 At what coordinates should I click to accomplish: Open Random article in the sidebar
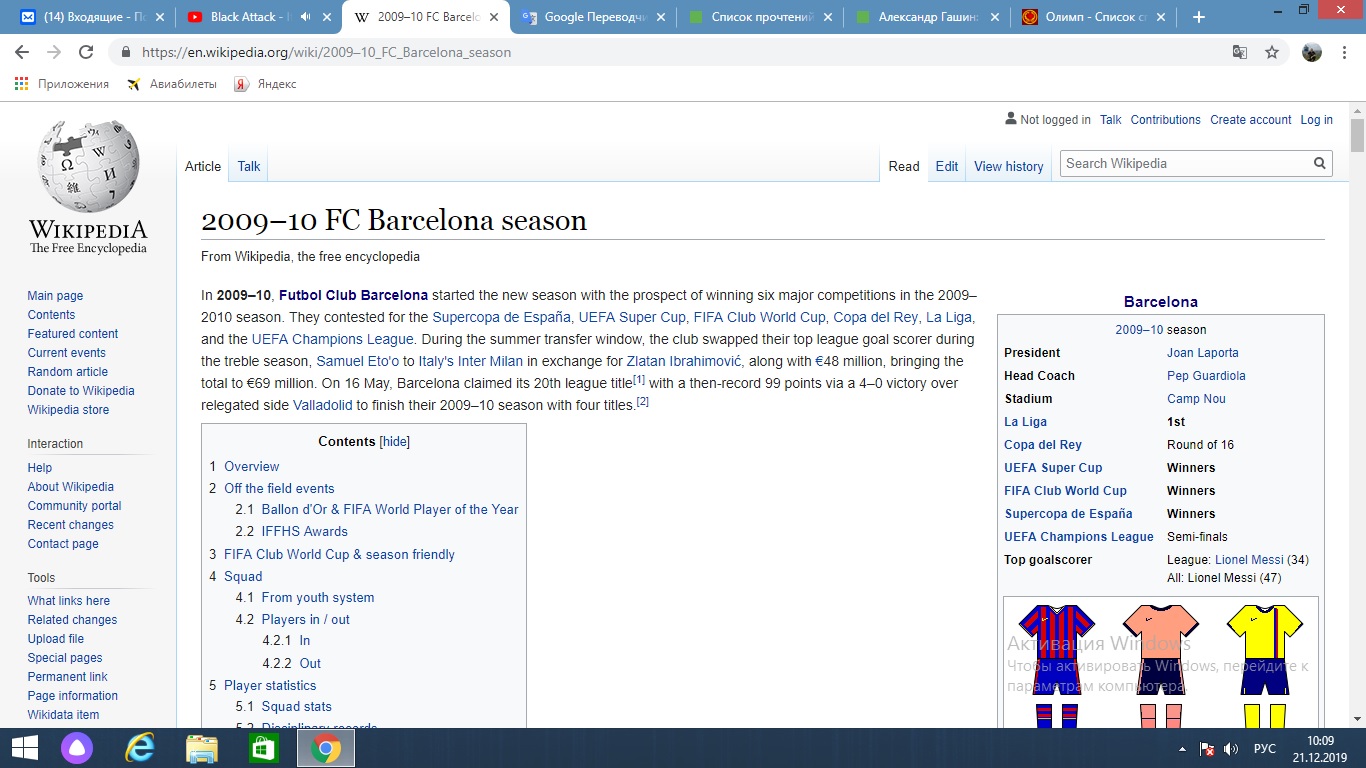coord(68,372)
